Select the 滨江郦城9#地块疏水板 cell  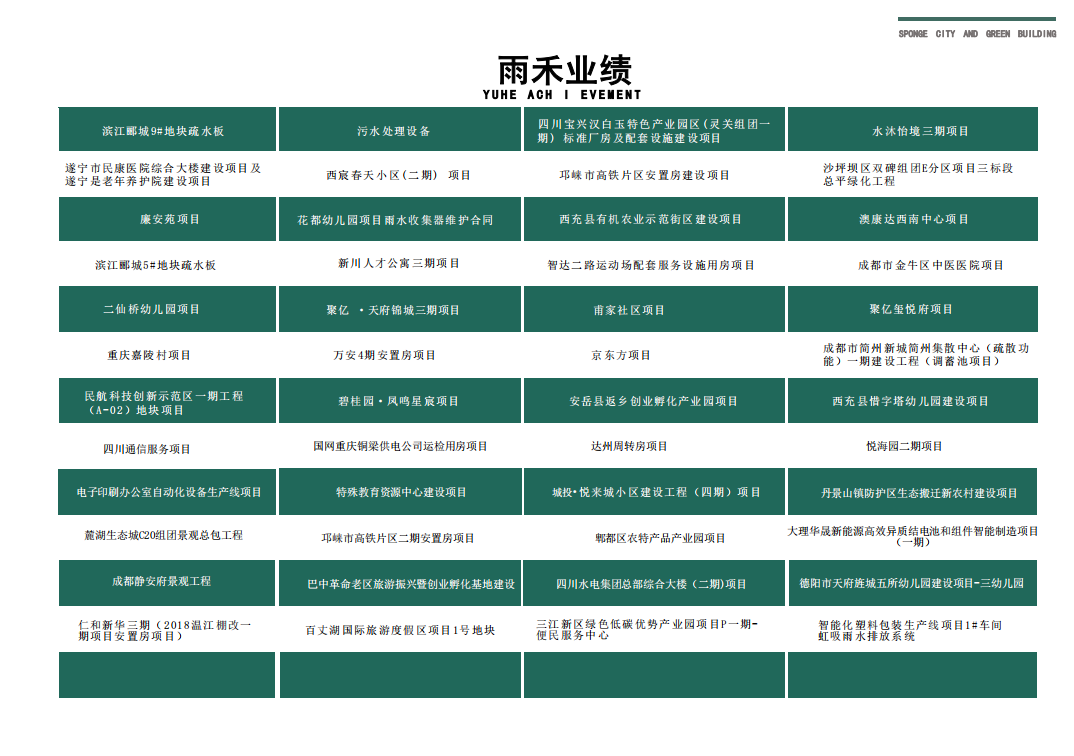tap(167, 130)
